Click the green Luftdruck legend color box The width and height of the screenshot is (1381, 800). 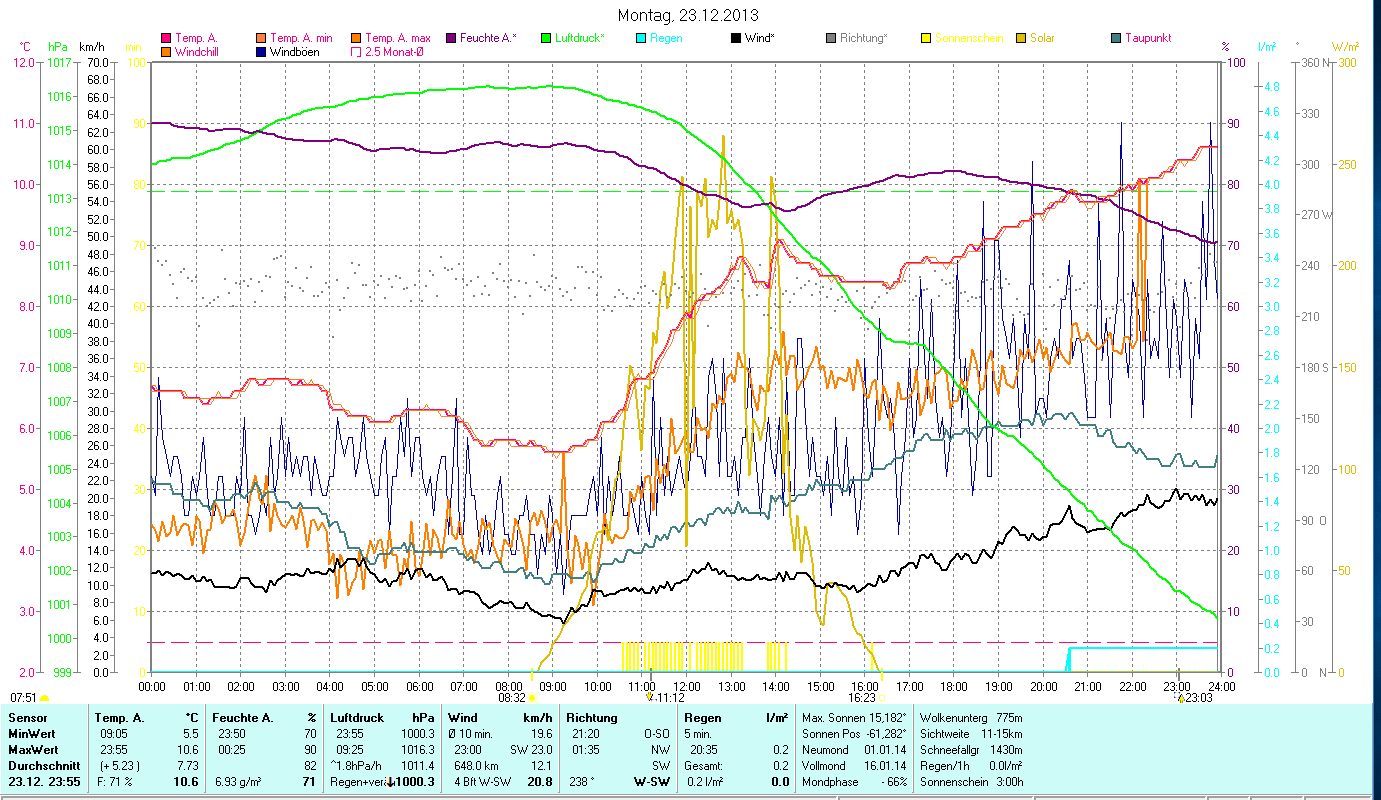click(545, 38)
